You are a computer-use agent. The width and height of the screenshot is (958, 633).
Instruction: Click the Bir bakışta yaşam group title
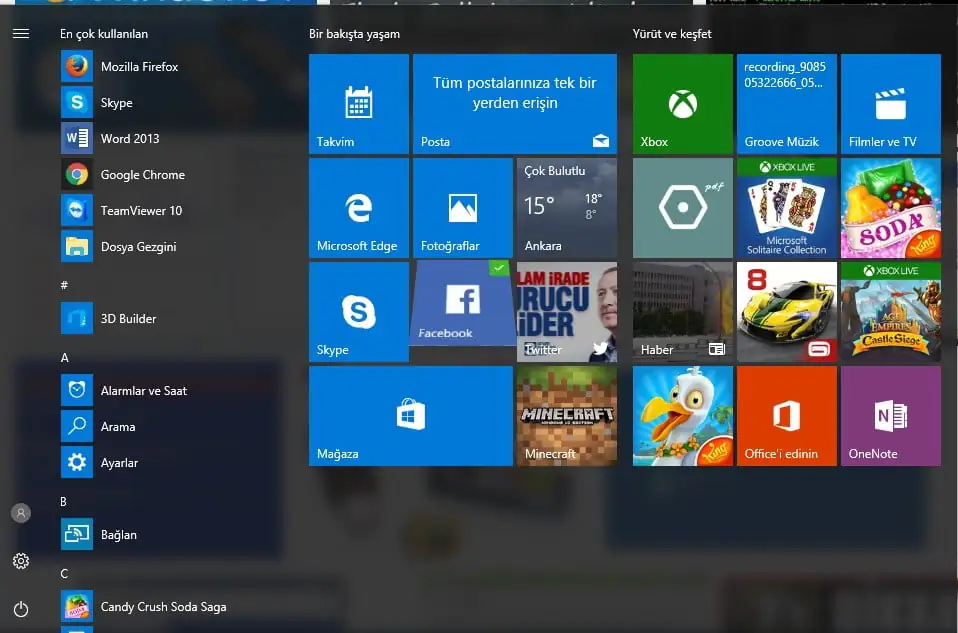[354, 34]
